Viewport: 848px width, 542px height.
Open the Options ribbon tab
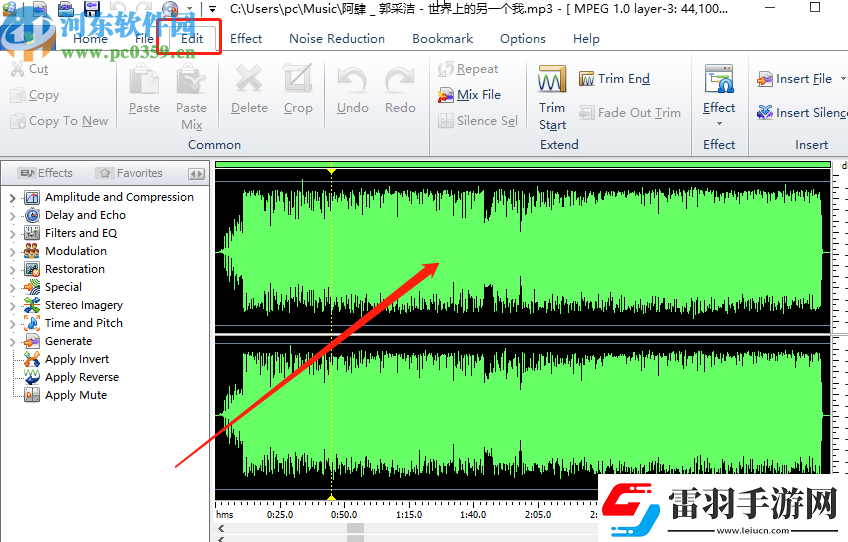pyautogui.click(x=522, y=39)
